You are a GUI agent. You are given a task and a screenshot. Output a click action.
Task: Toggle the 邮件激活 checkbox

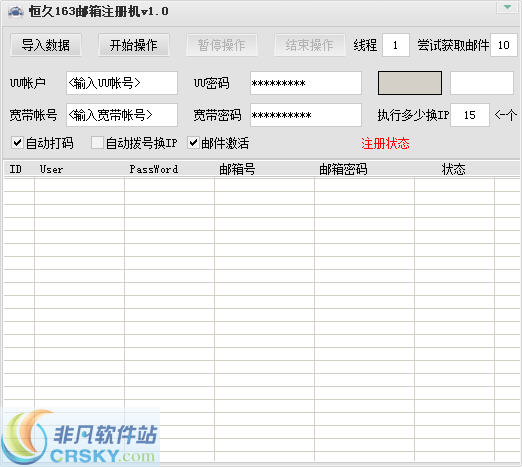(x=193, y=143)
